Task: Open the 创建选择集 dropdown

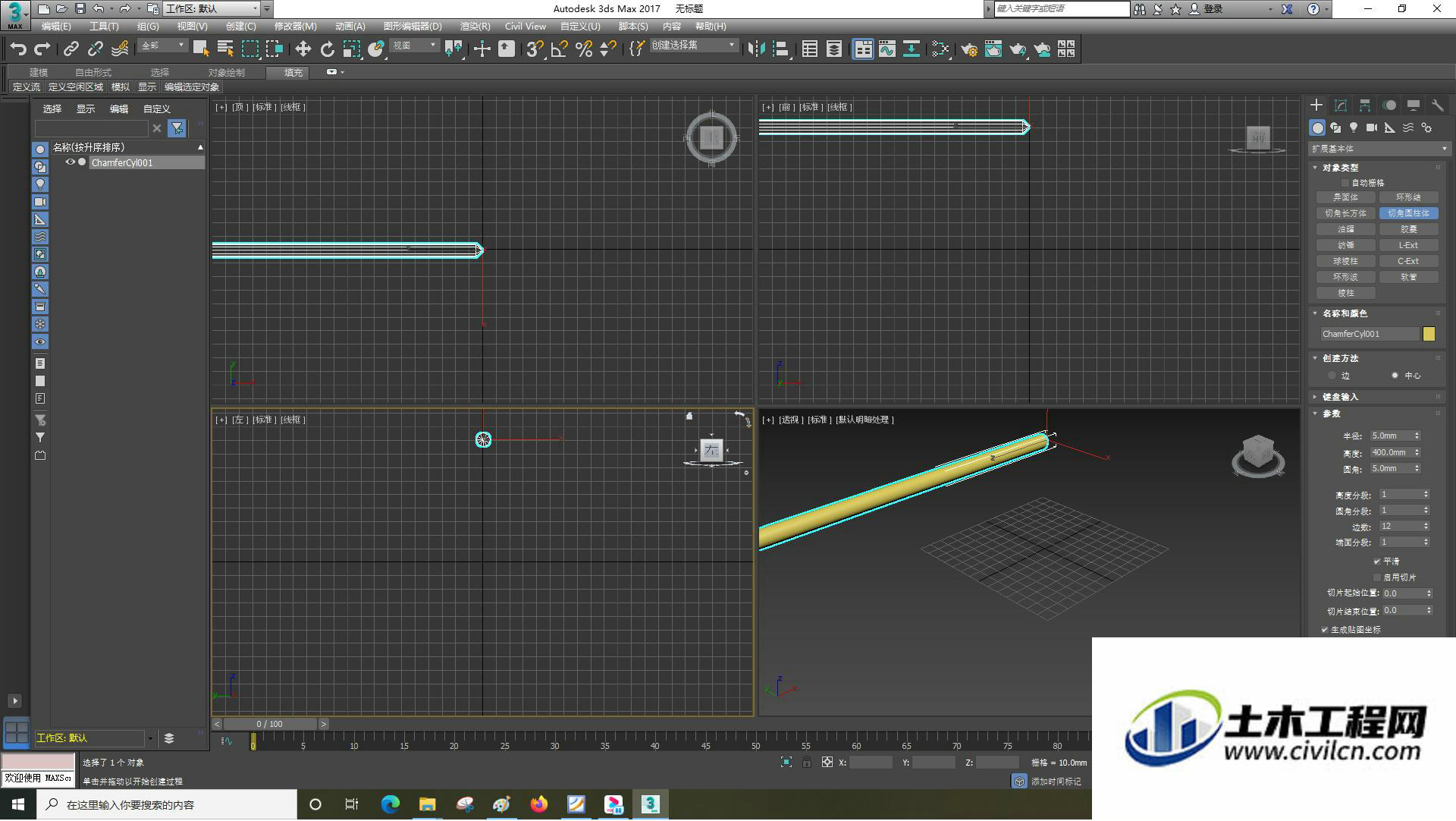Action: [693, 46]
